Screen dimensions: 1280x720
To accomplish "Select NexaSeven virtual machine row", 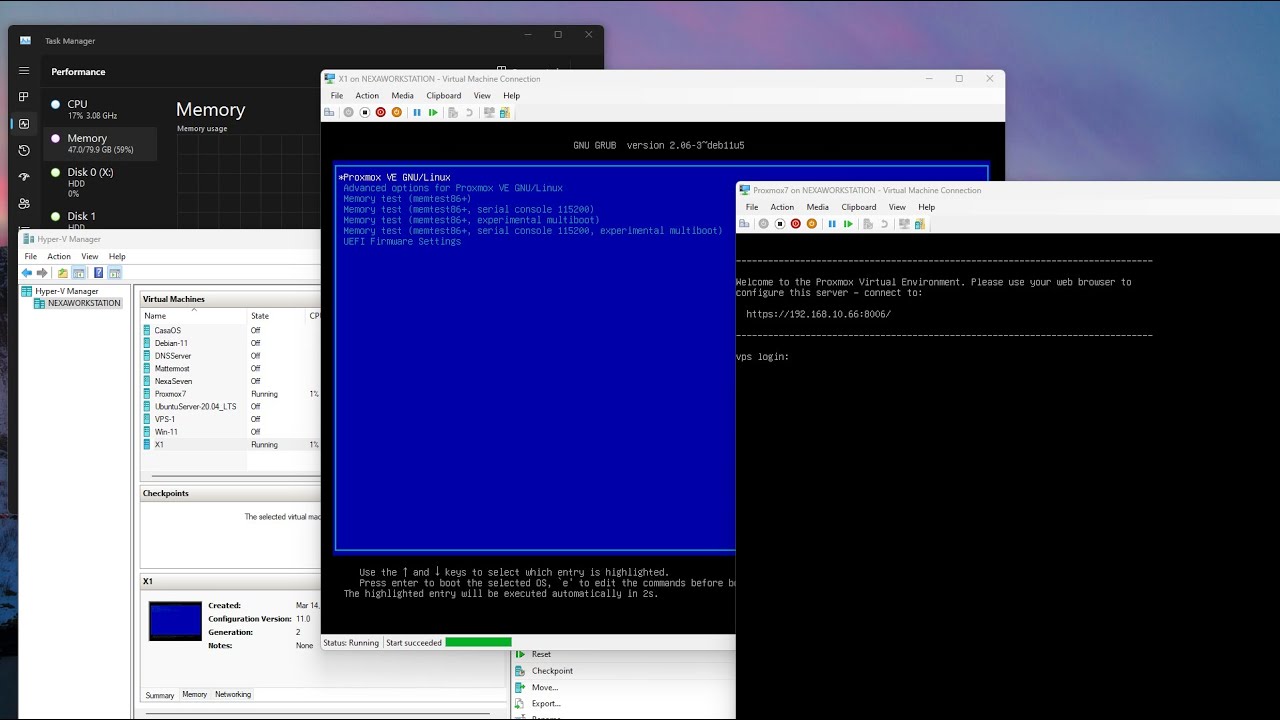I will 230,381.
